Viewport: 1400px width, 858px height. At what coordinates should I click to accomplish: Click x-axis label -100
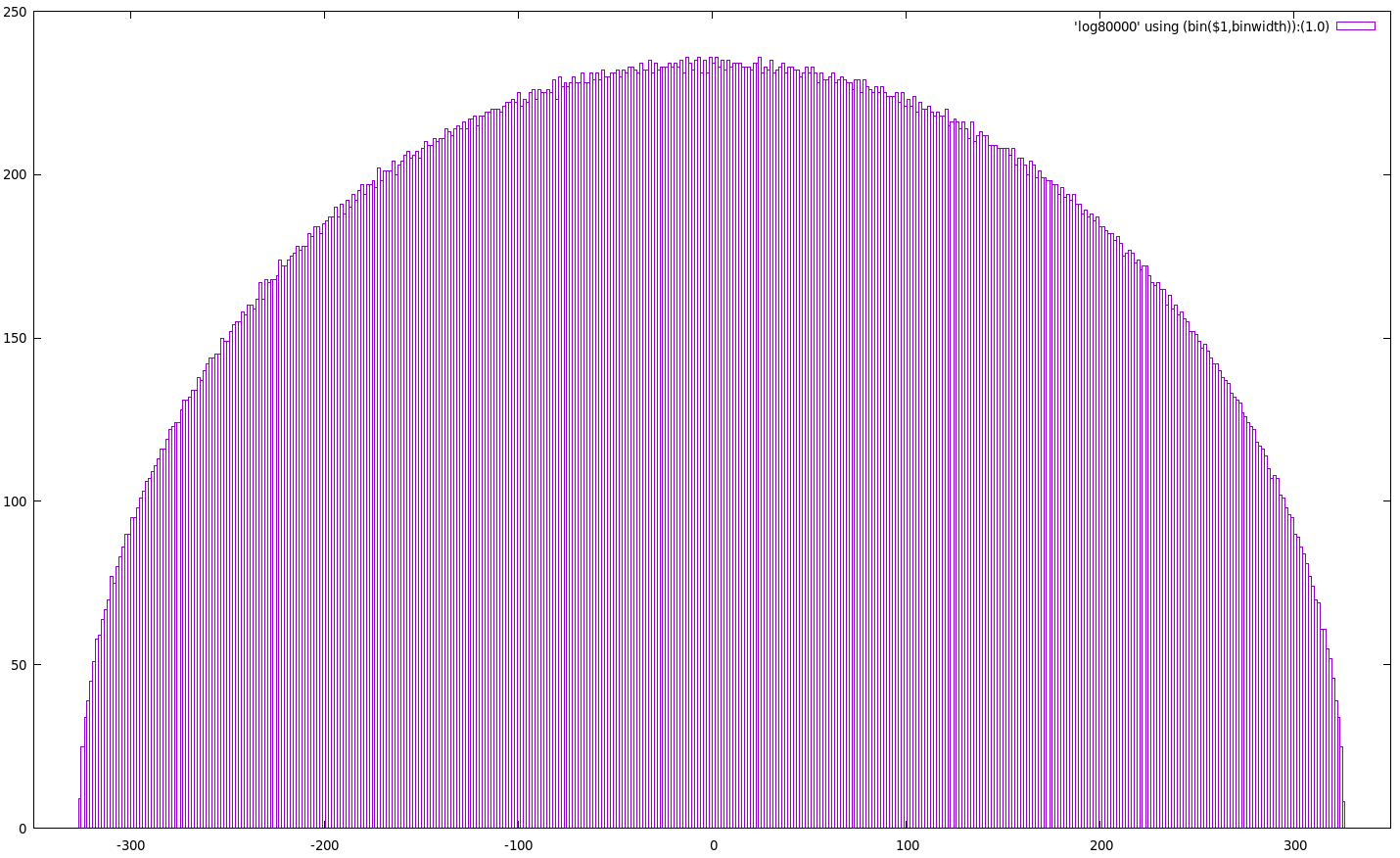[519, 846]
